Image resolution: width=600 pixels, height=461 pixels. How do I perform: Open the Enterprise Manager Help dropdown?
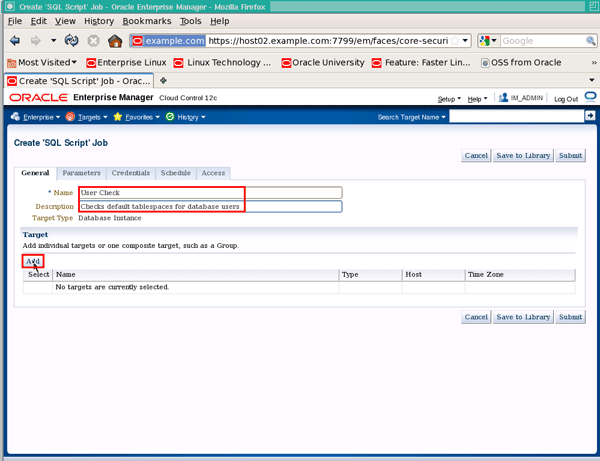tap(477, 99)
